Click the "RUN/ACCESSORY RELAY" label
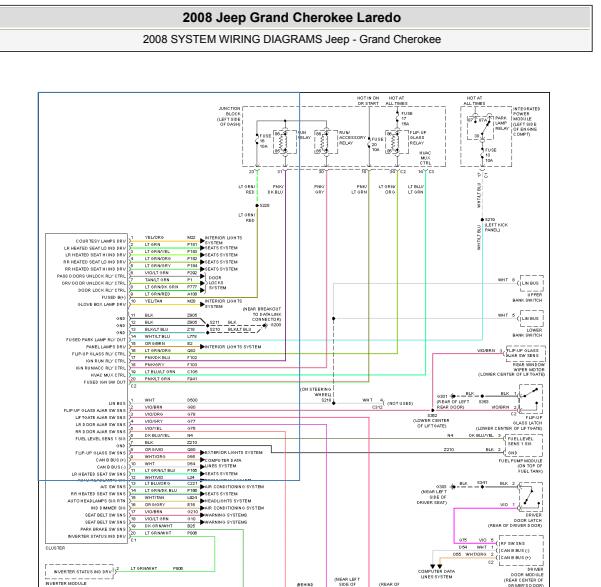This screenshot has width=601, height=587. click(x=352, y=137)
